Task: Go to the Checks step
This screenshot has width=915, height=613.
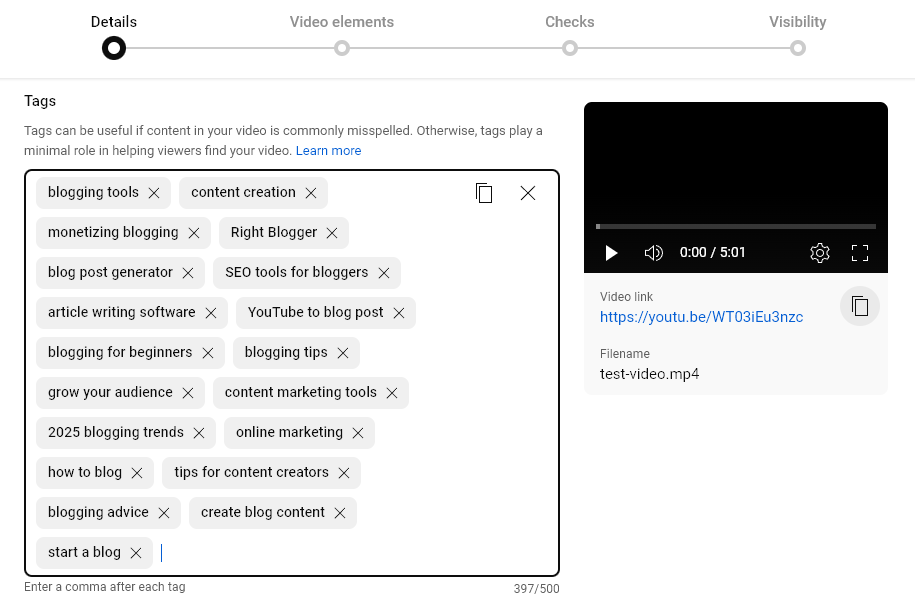Action: 570,47
